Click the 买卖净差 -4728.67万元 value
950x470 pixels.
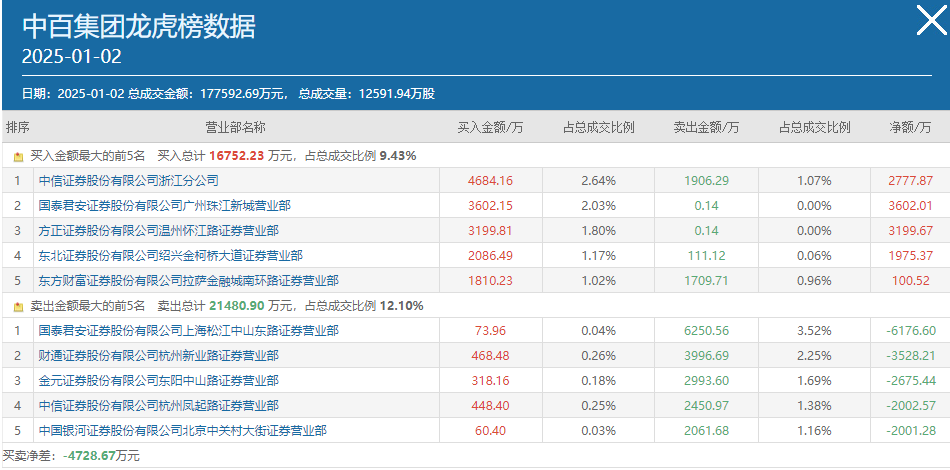[x=101, y=455]
